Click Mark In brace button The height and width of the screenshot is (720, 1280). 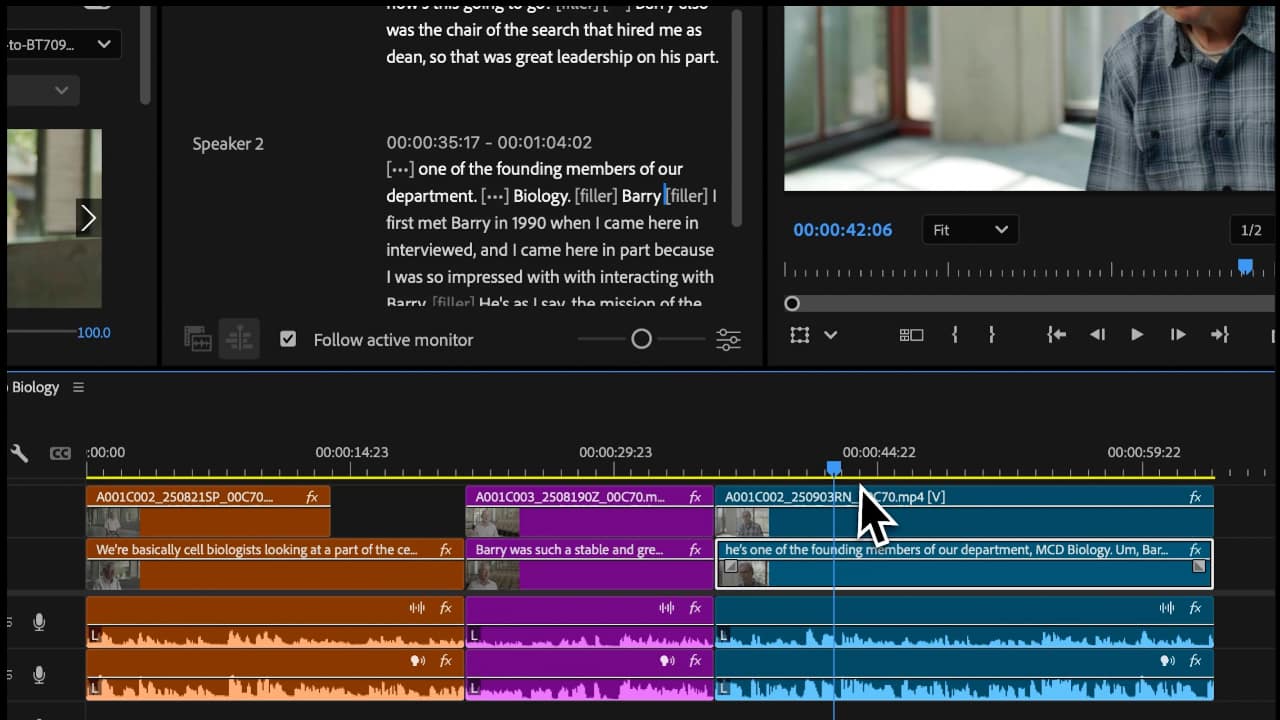click(x=954, y=335)
